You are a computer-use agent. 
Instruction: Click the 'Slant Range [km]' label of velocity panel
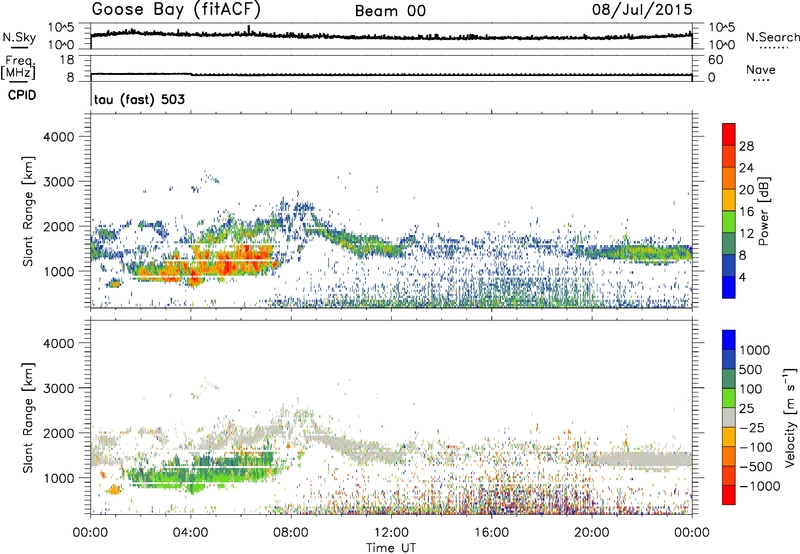coord(28,418)
